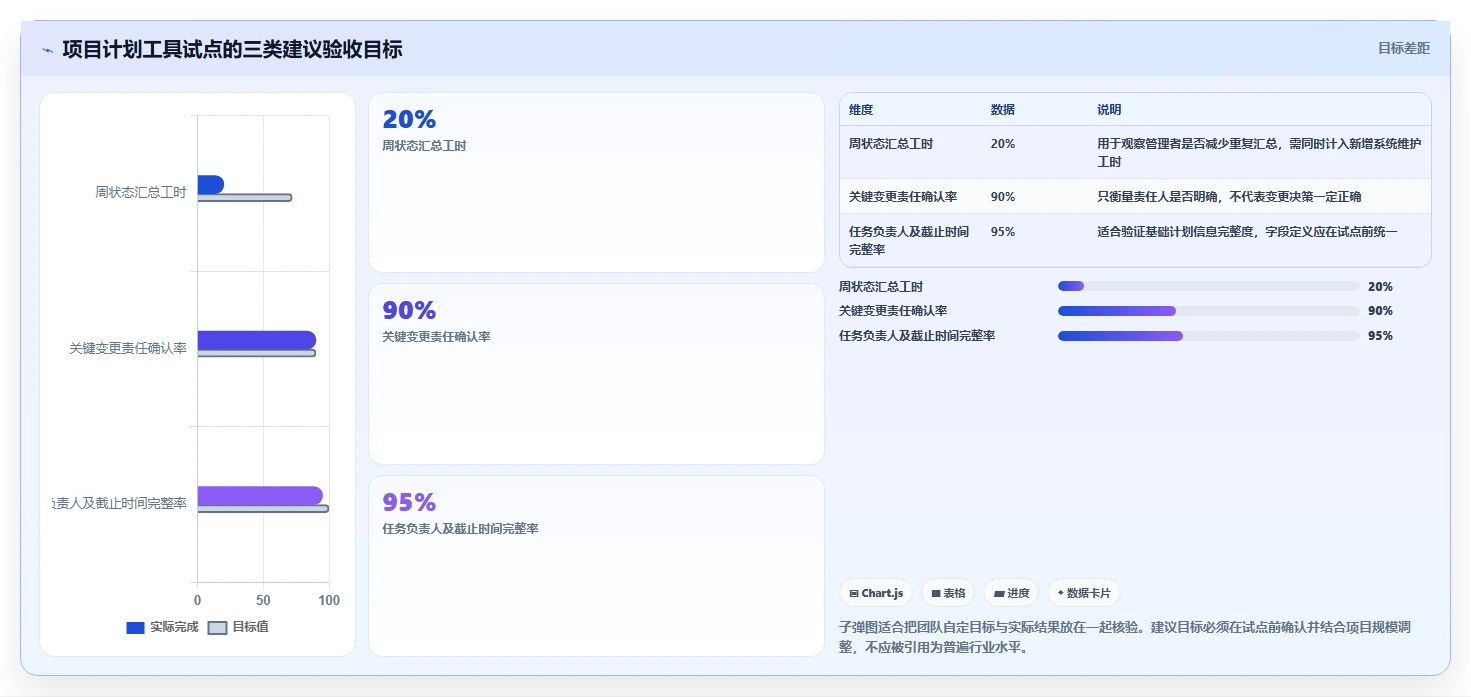Click the 目标差距 label in the header
The height and width of the screenshot is (697, 1471).
(x=1404, y=48)
